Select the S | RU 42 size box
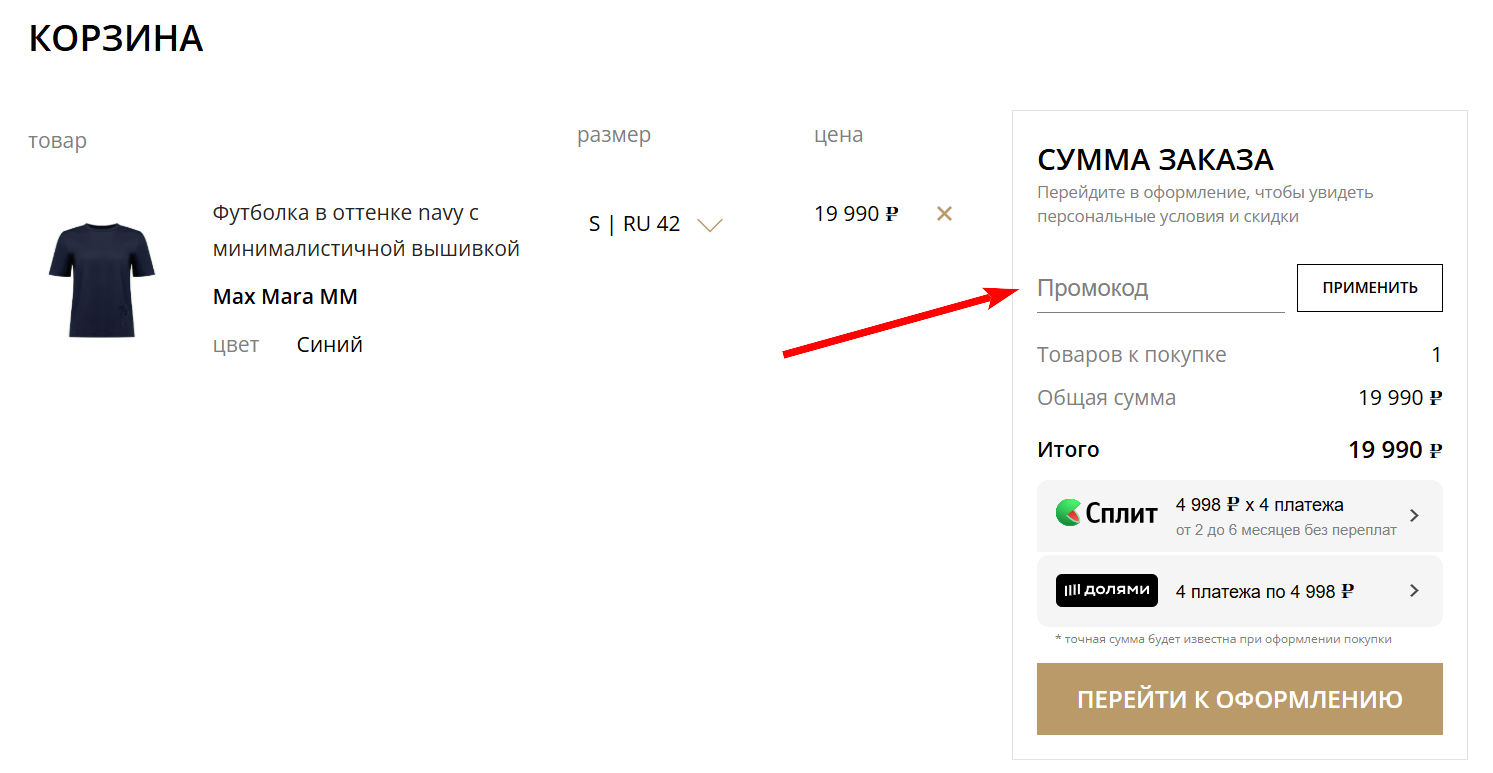This screenshot has width=1493, height=773. [634, 224]
